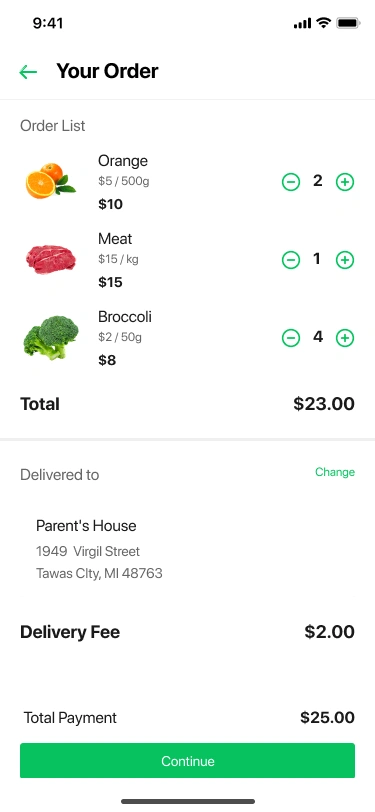Reduce Meat quantity using minus icon
The width and height of the screenshot is (375, 812).
click(291, 260)
